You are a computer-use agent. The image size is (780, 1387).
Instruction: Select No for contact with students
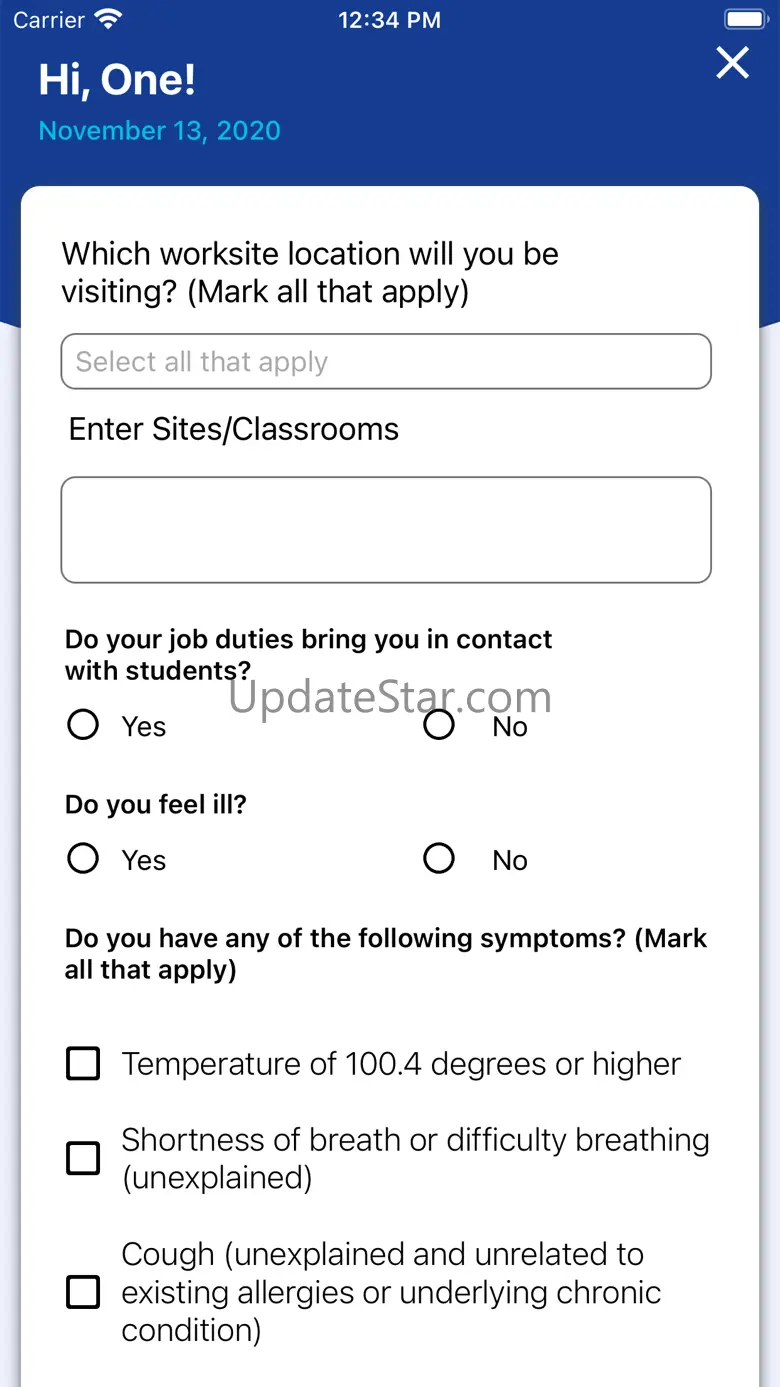(439, 725)
